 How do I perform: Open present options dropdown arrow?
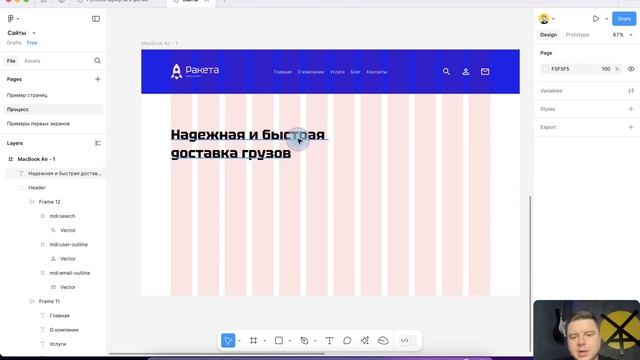click(x=607, y=19)
